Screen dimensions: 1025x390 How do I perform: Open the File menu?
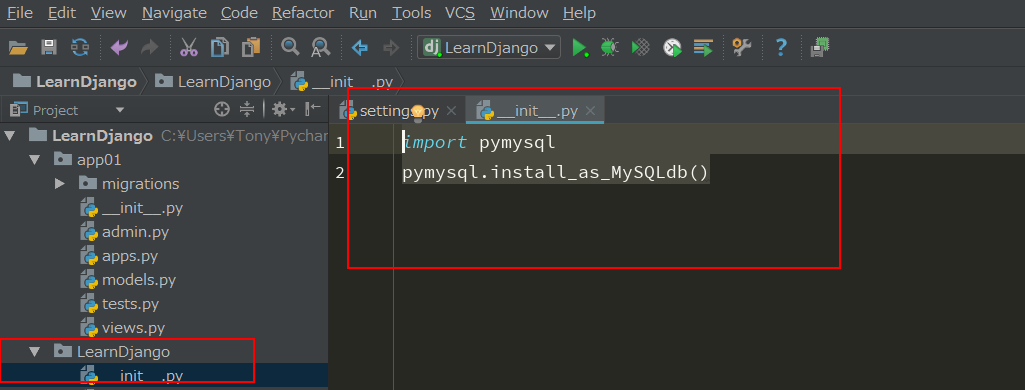(x=20, y=12)
